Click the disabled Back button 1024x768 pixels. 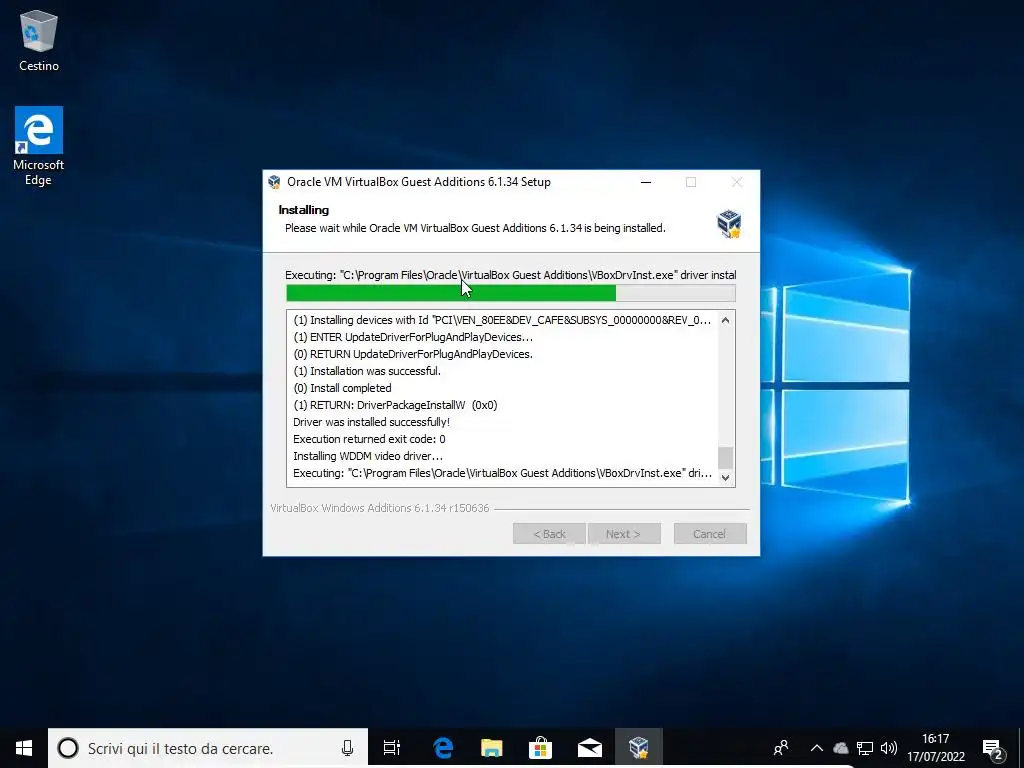pyautogui.click(x=549, y=534)
